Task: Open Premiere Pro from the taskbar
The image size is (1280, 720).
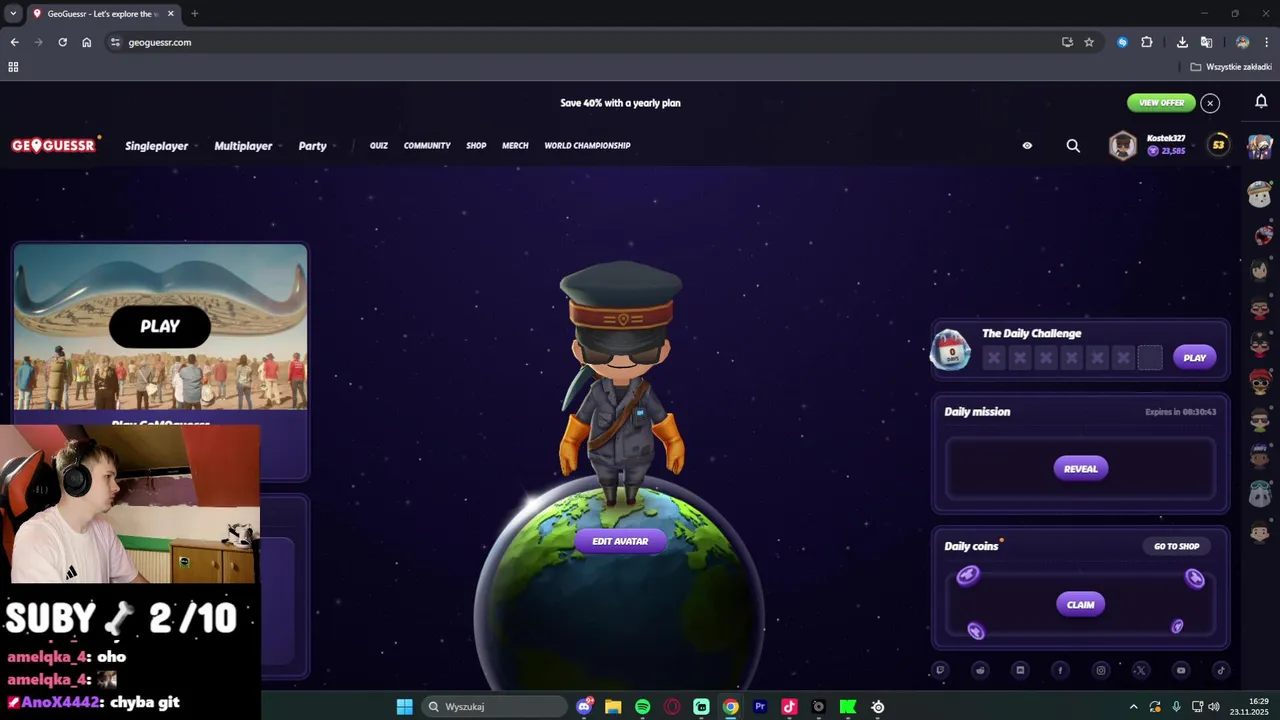Action: tap(760, 707)
